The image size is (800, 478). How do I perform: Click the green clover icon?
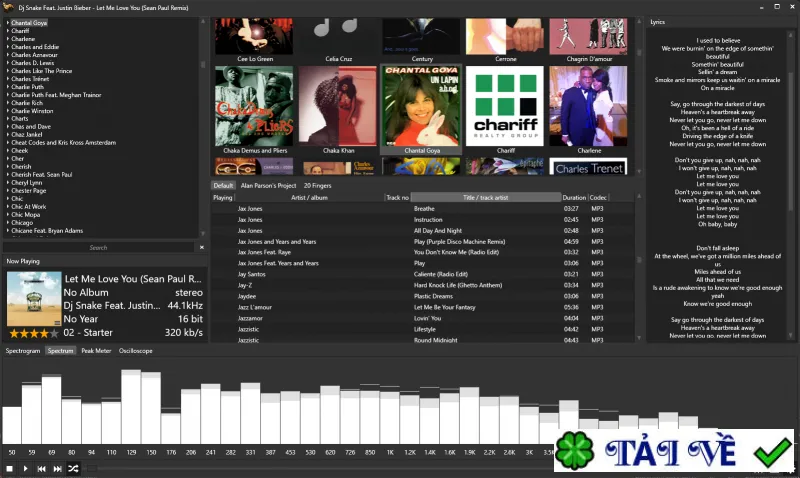tap(575, 451)
